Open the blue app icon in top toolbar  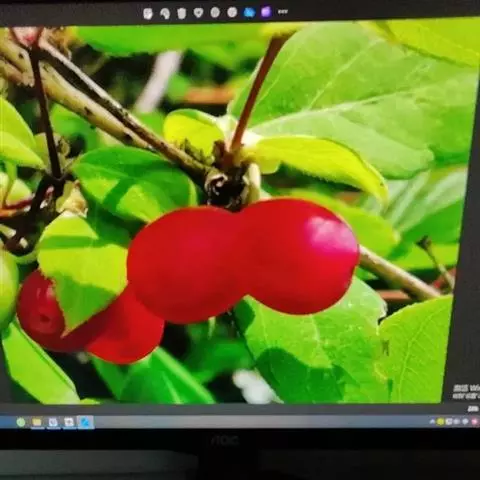(x=249, y=12)
